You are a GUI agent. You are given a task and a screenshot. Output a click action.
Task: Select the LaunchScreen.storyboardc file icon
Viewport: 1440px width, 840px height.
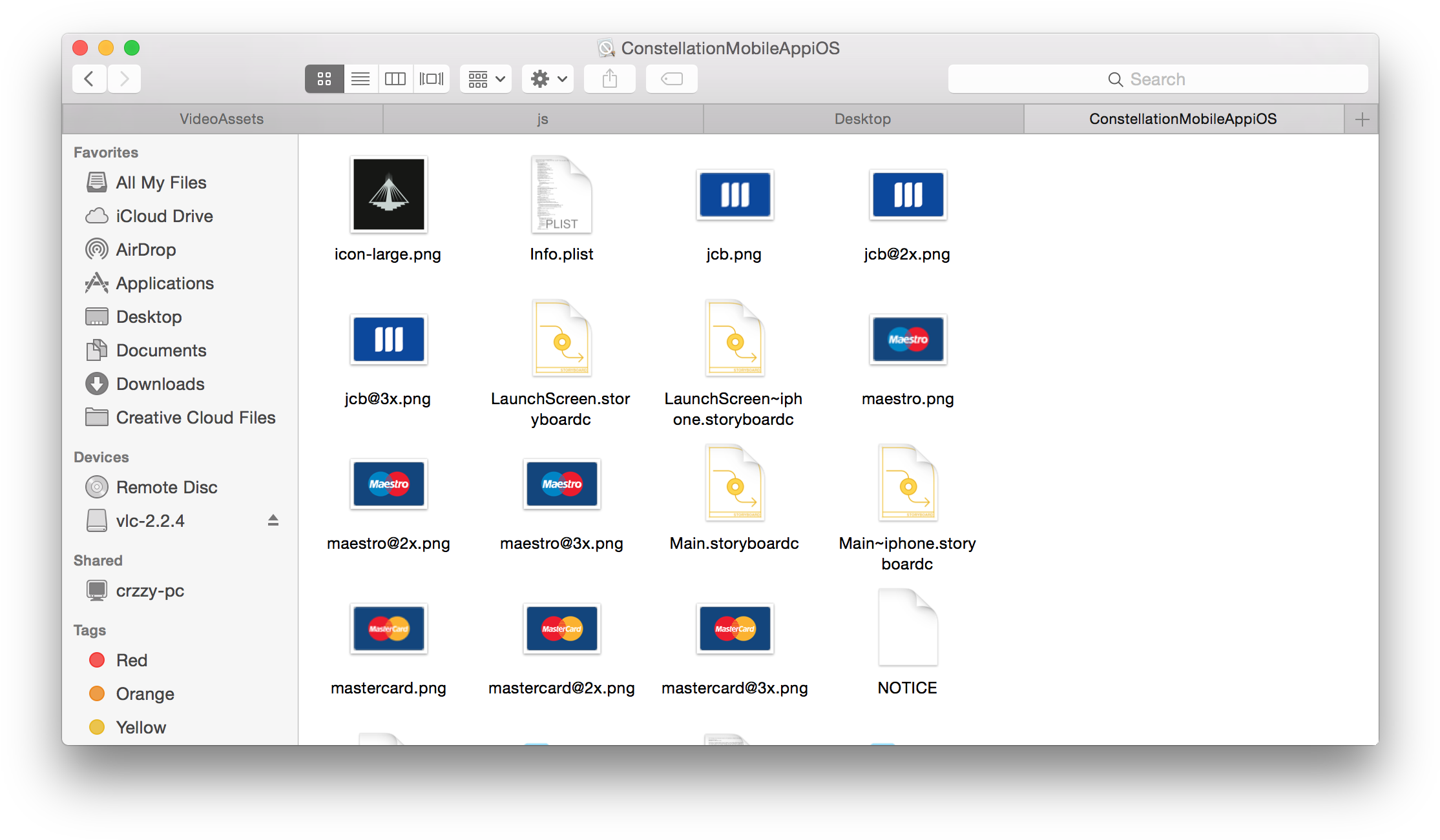561,338
